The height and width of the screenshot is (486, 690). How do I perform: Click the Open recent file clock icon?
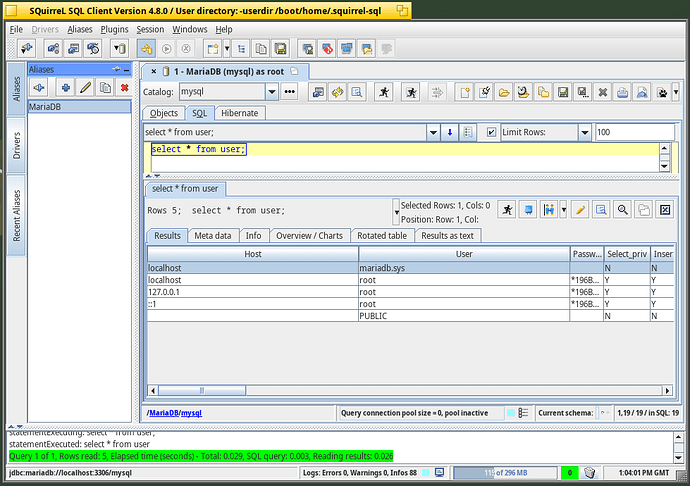[524, 92]
